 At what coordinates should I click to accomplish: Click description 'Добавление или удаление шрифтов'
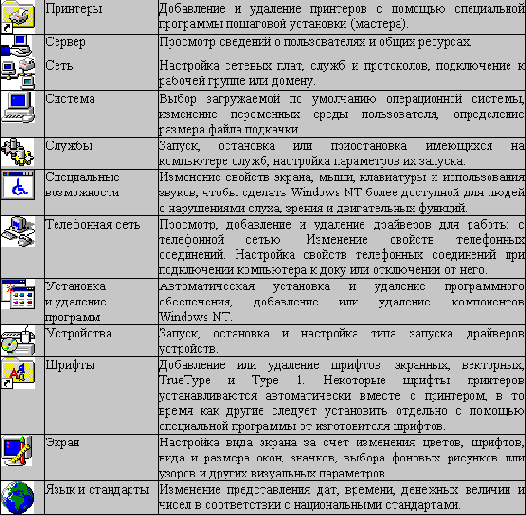(342, 396)
